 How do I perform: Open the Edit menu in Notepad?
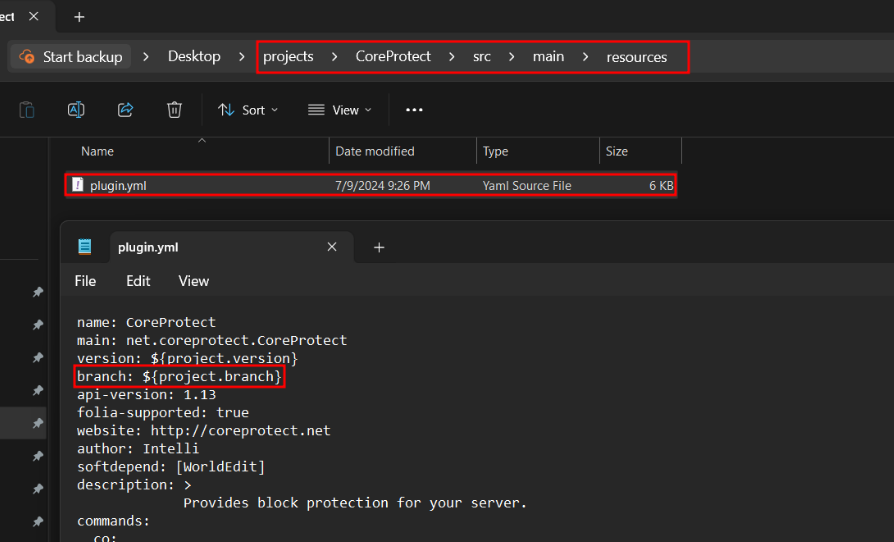138,281
